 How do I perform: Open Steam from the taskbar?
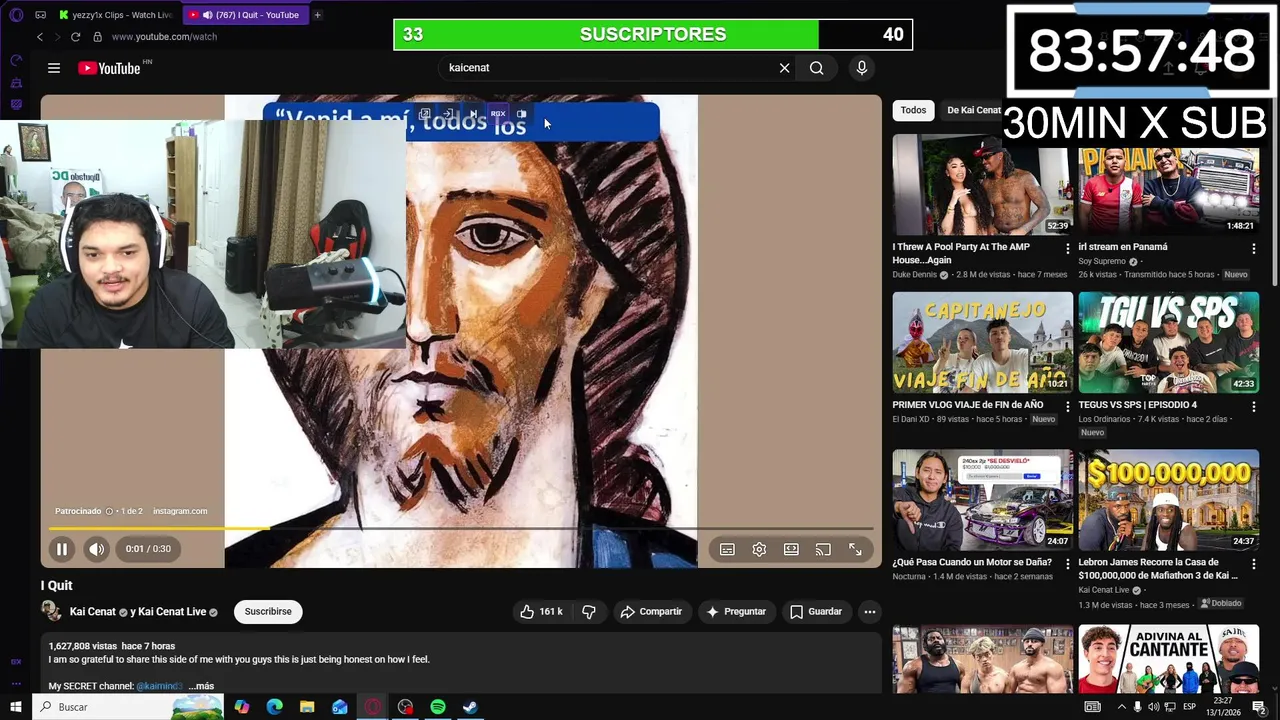(470, 707)
